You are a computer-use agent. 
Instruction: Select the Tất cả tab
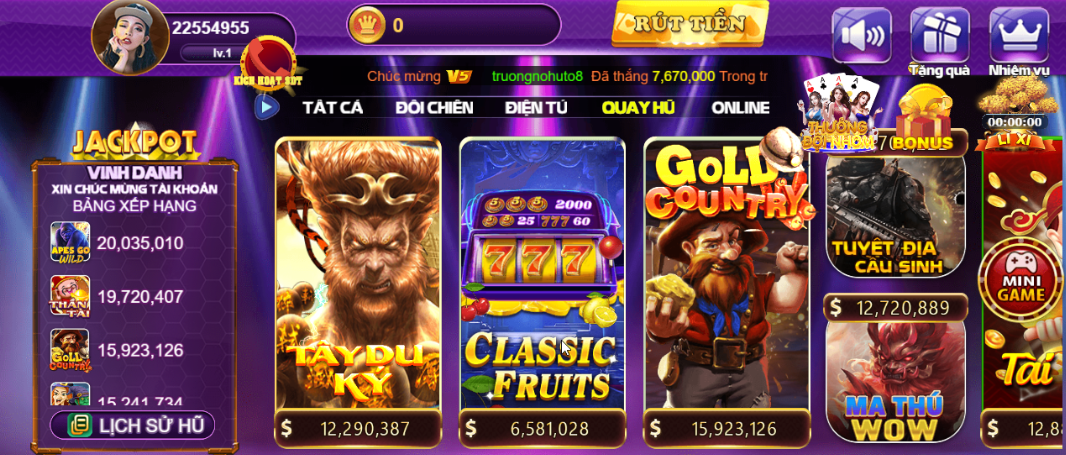tap(333, 107)
